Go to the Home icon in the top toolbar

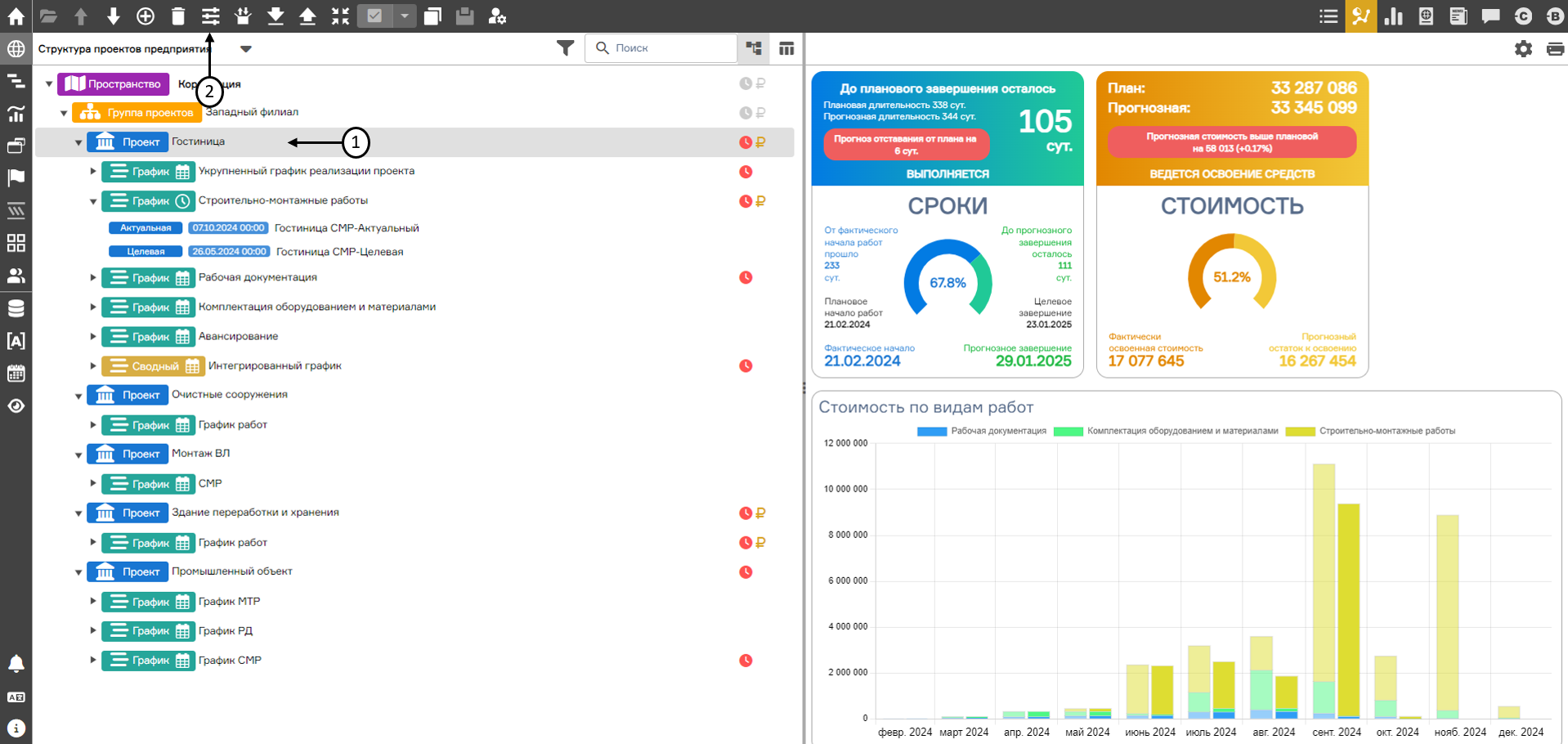(16, 16)
